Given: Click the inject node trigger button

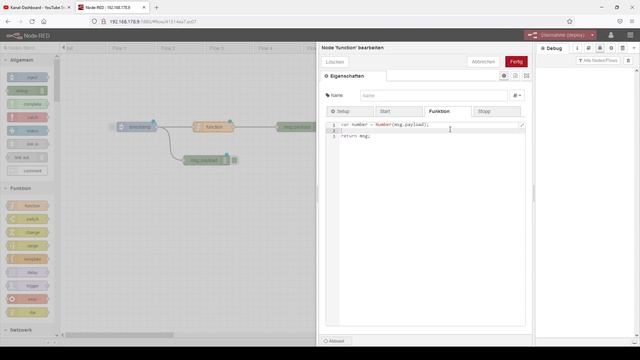Looking at the screenshot, I should (112, 127).
